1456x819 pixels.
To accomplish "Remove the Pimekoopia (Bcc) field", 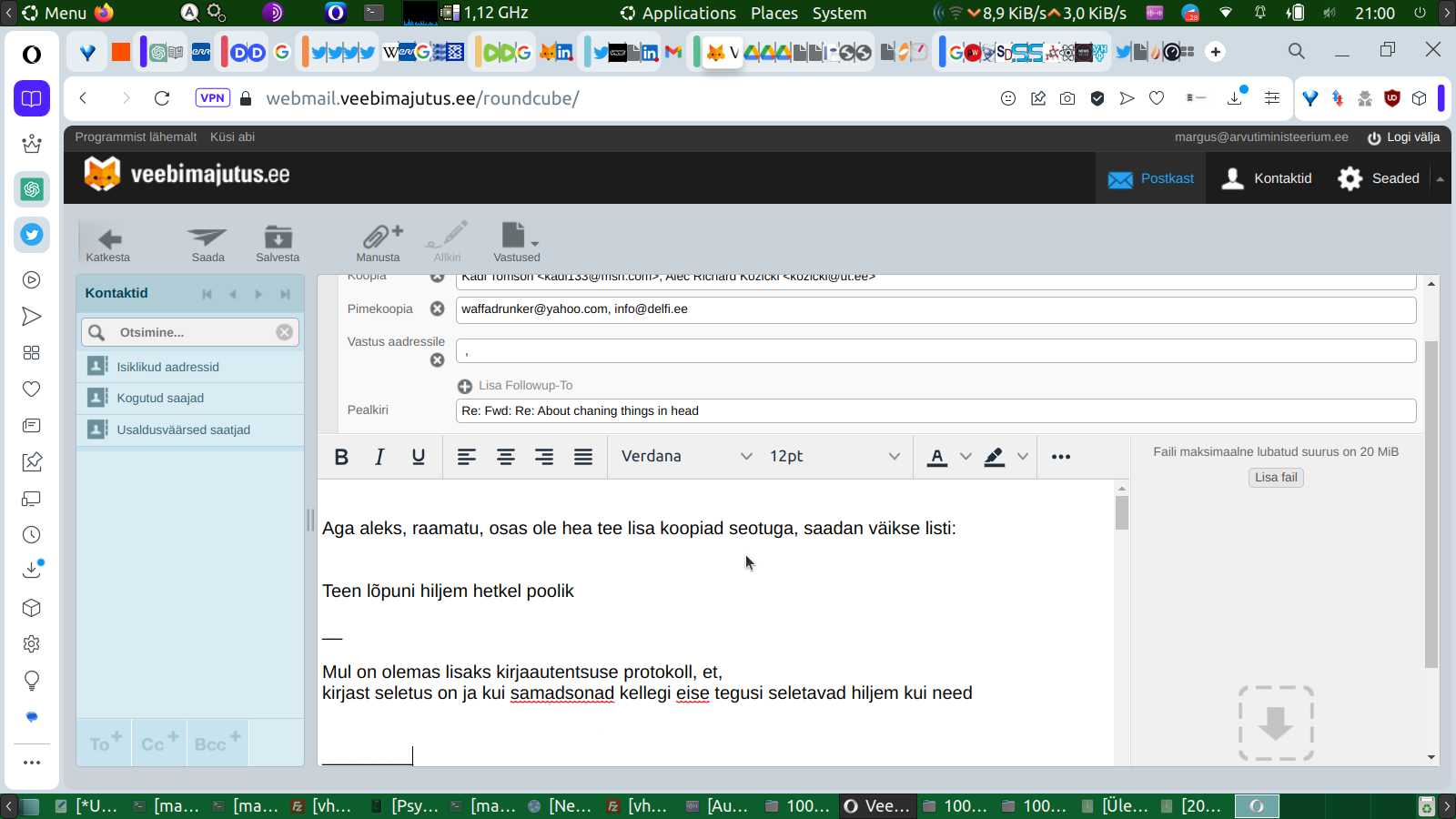I will tap(438, 309).
